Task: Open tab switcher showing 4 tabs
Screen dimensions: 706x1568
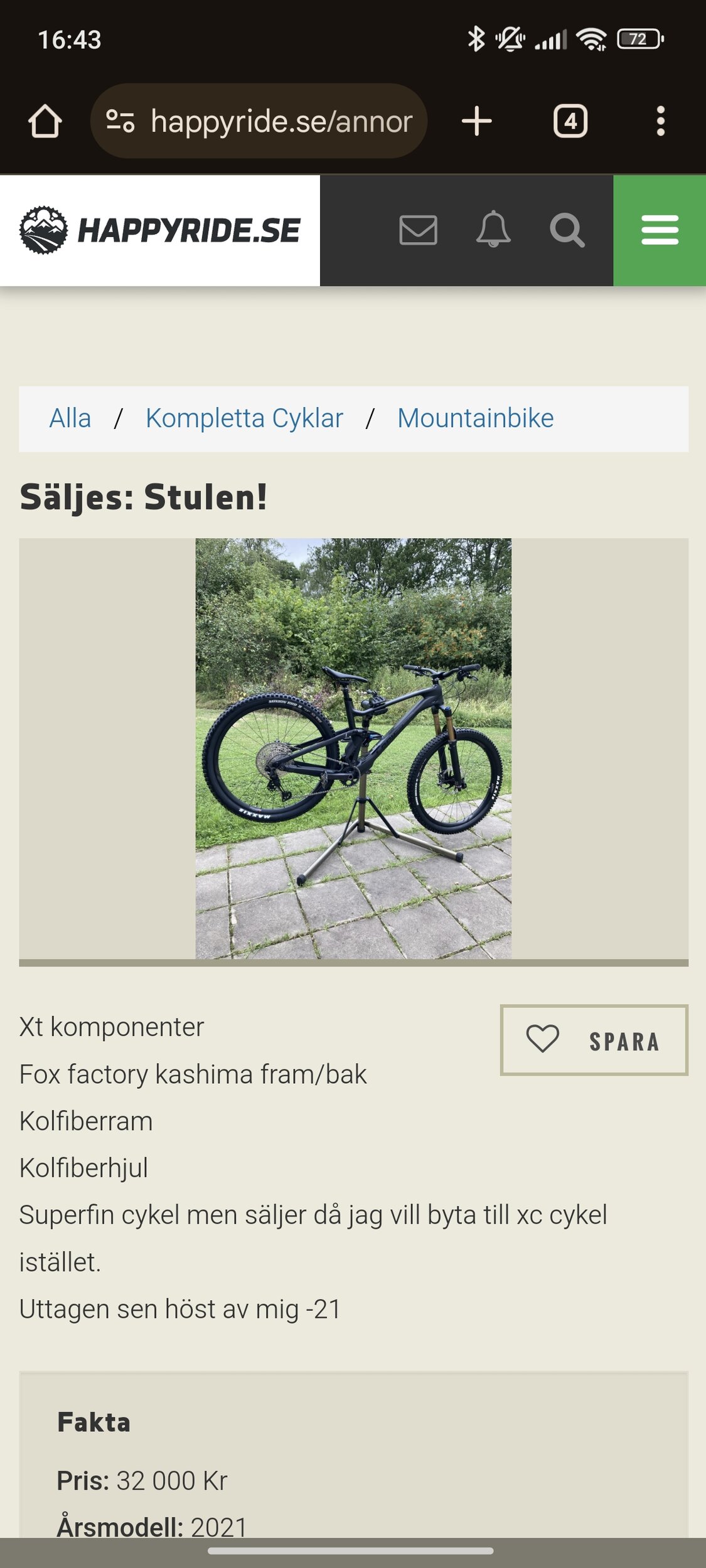Action: tap(570, 121)
